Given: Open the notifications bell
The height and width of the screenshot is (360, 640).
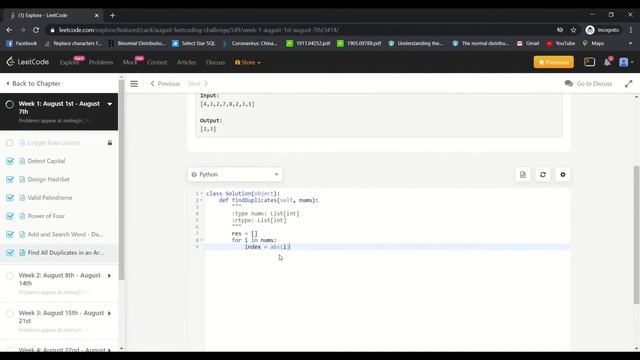Looking at the screenshot, I should coord(607,62).
